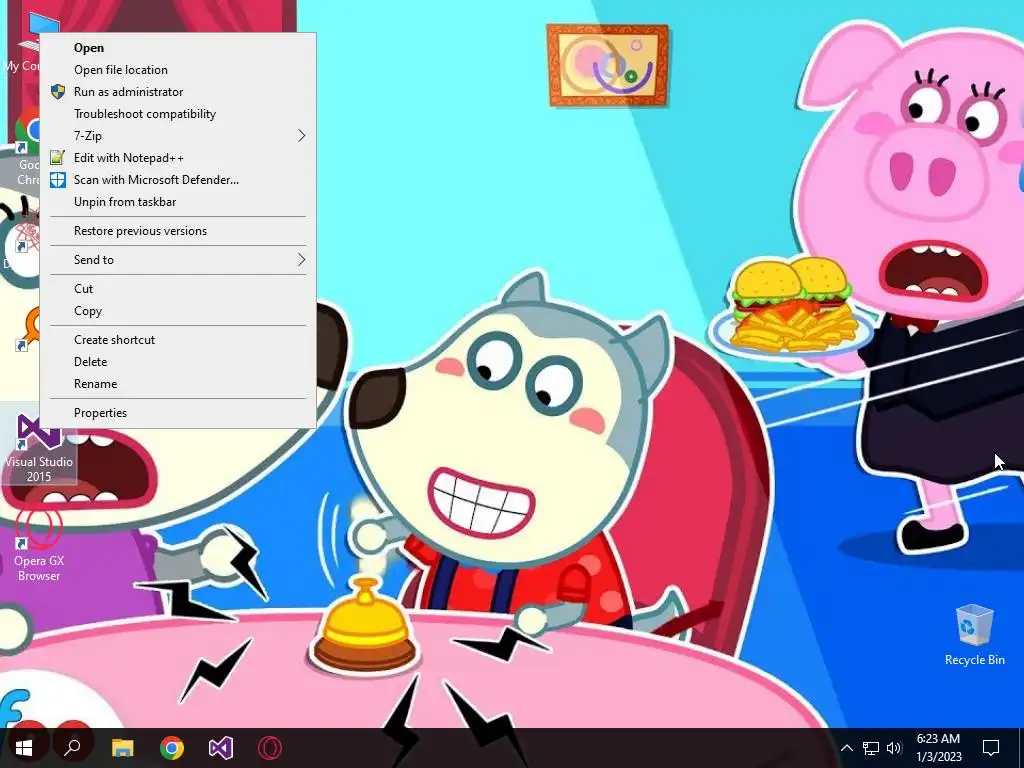Open Properties from the context menu
This screenshot has width=1024, height=768.
178,413
